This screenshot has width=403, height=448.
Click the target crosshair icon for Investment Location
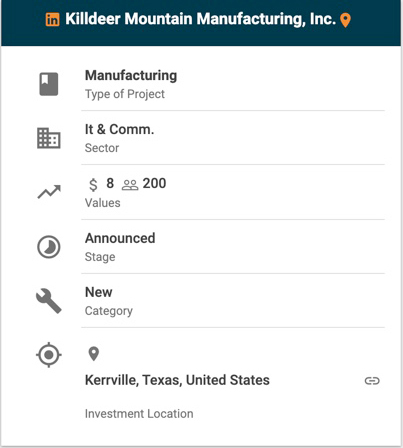tap(49, 355)
